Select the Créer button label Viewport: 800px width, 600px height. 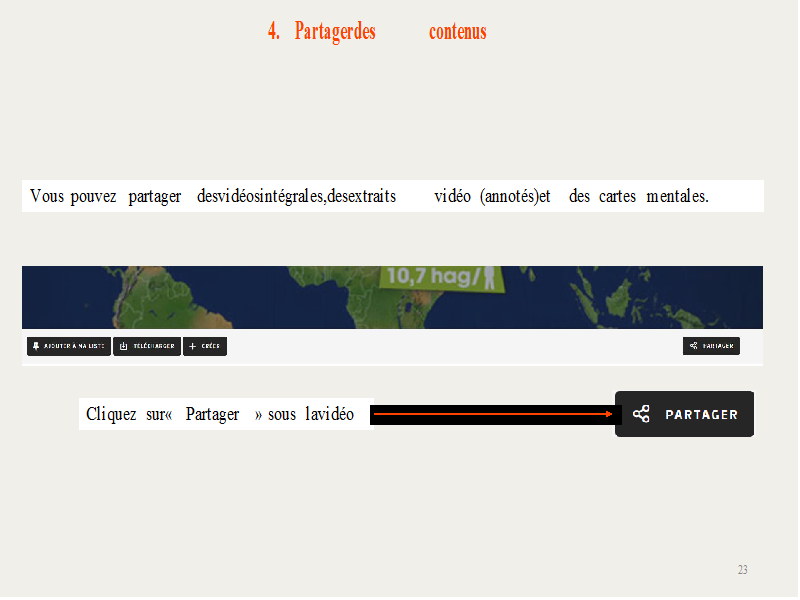[x=211, y=347]
